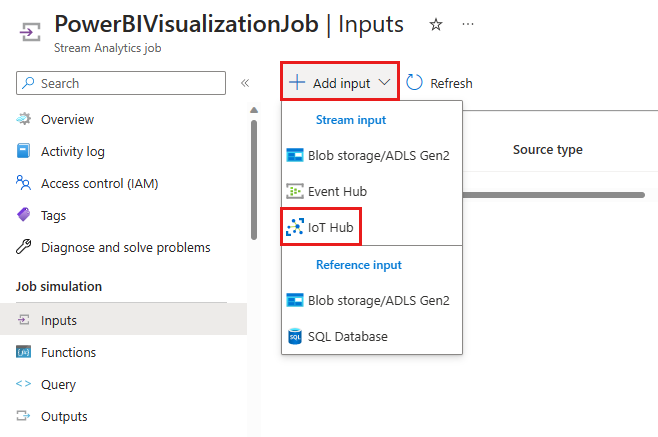Click the plus icon on Add input
The image size is (658, 437).
(297, 82)
